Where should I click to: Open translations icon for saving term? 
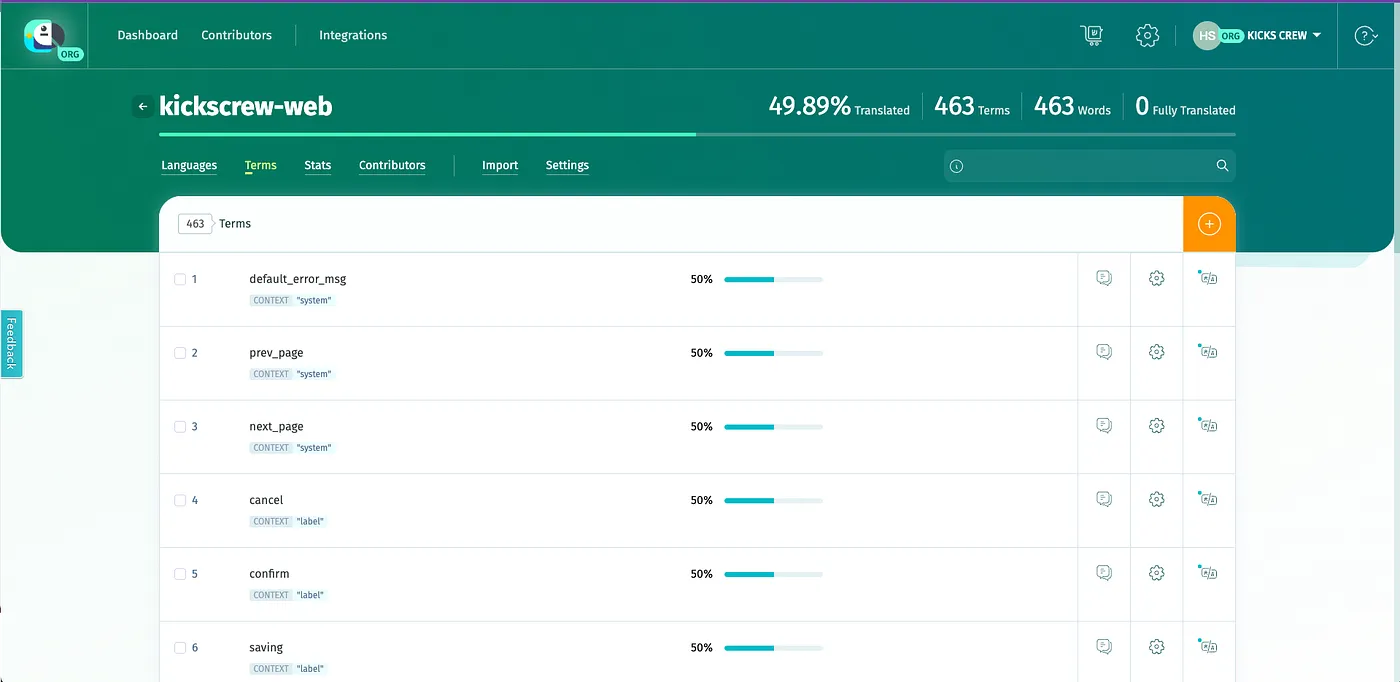(x=1208, y=647)
